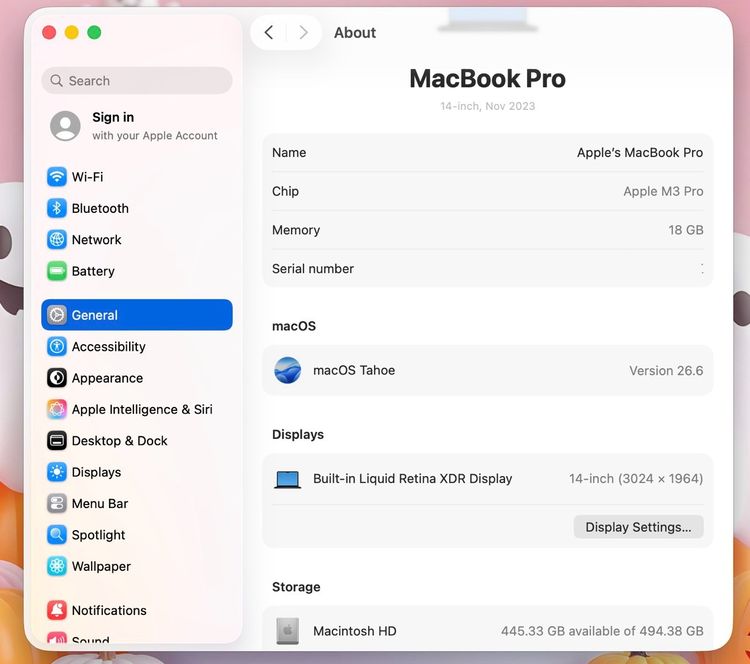Open Bluetooth settings pane
750x664 pixels.
[x=137, y=208]
